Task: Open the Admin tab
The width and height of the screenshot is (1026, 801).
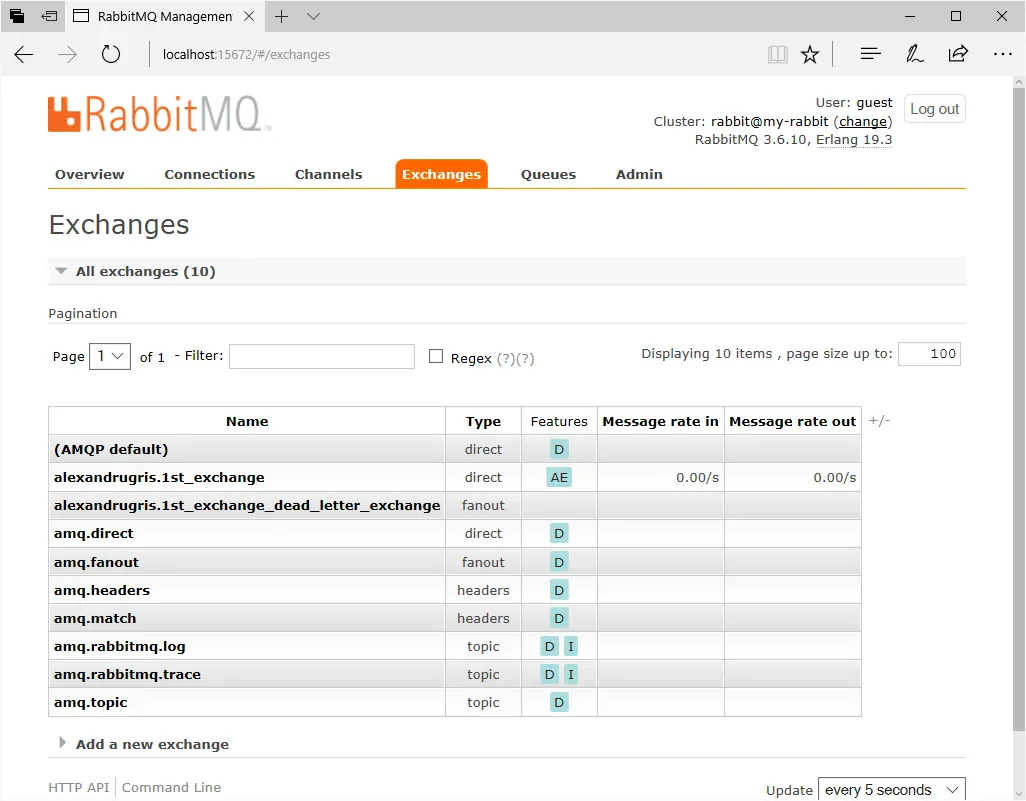Action: [x=639, y=174]
